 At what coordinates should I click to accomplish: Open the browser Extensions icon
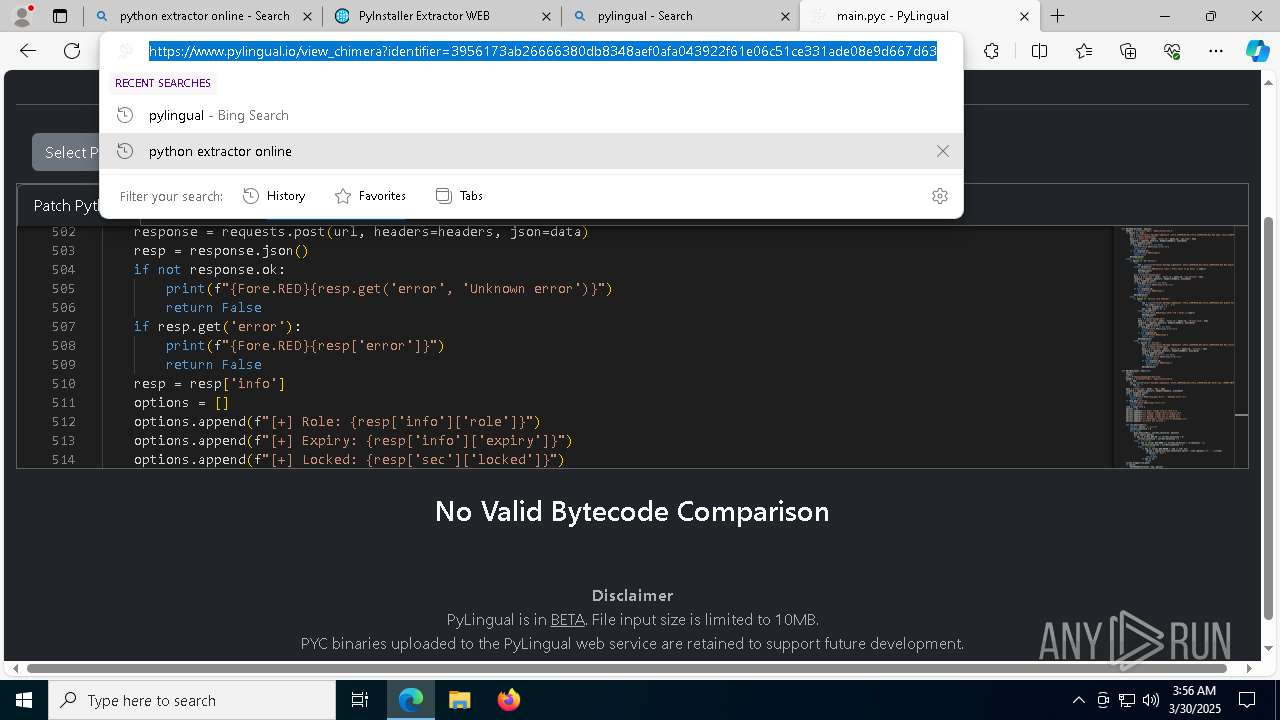(991, 51)
